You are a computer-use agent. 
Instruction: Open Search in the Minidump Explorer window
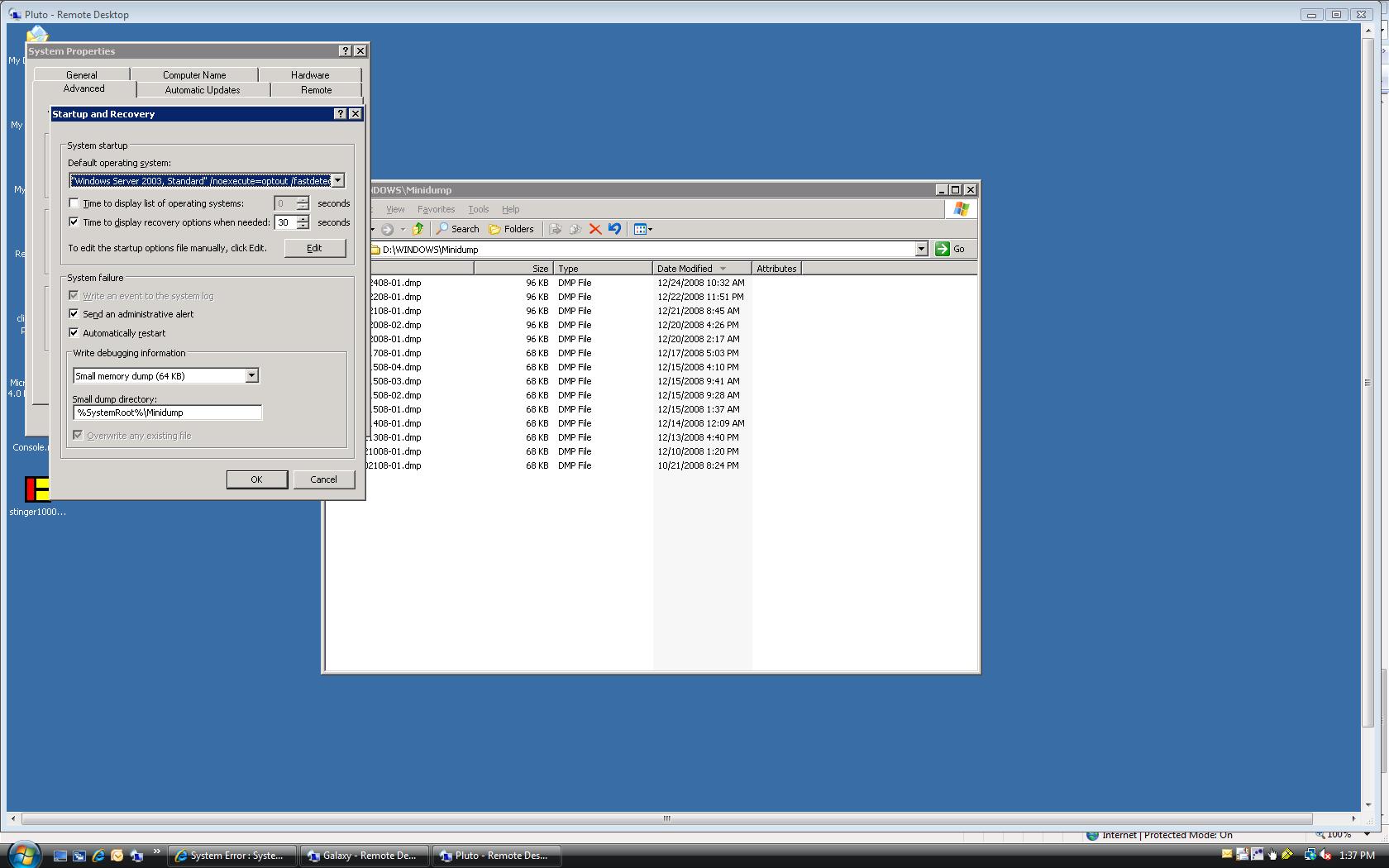coord(458,229)
